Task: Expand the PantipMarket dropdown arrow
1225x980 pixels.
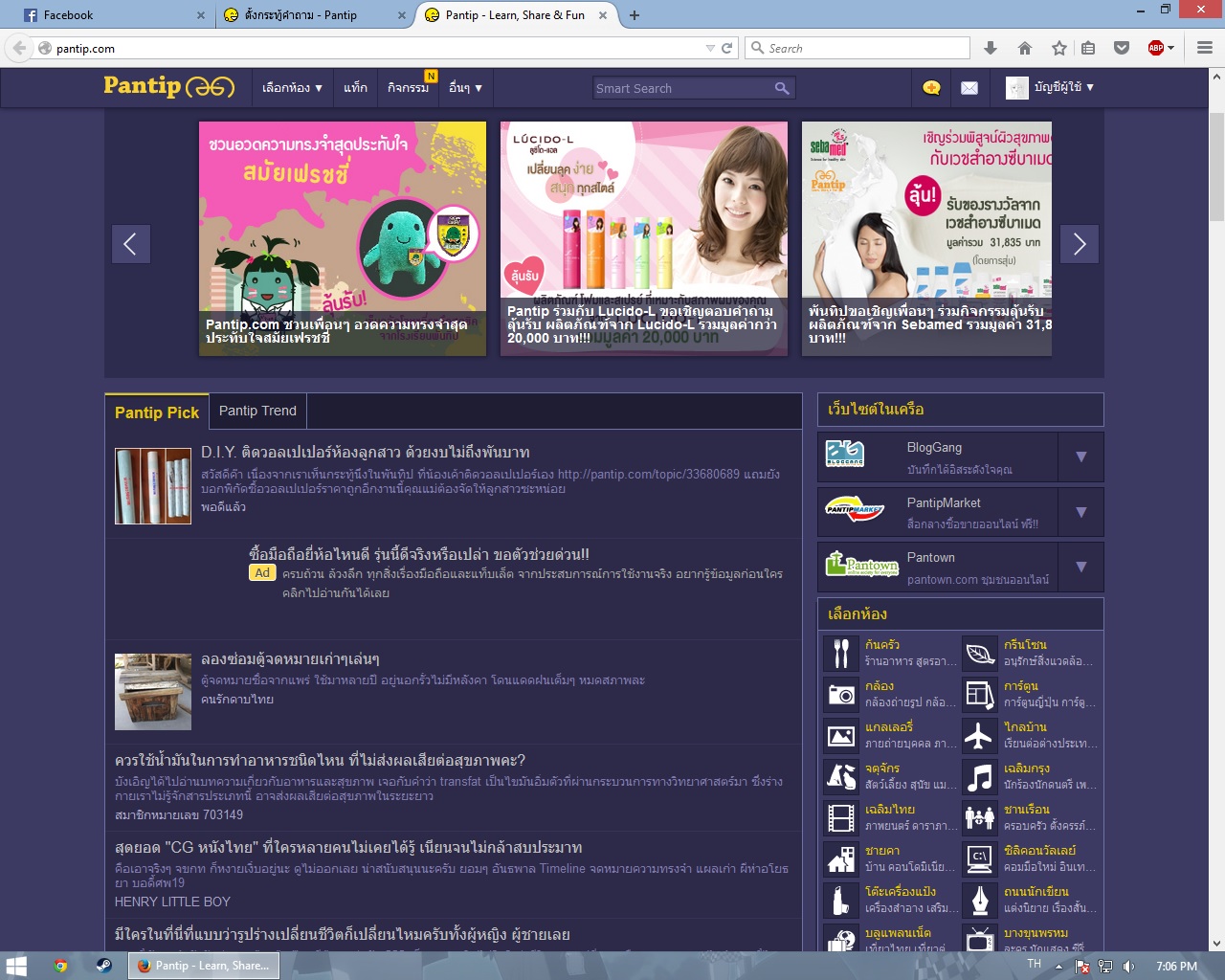Action: pos(1080,512)
